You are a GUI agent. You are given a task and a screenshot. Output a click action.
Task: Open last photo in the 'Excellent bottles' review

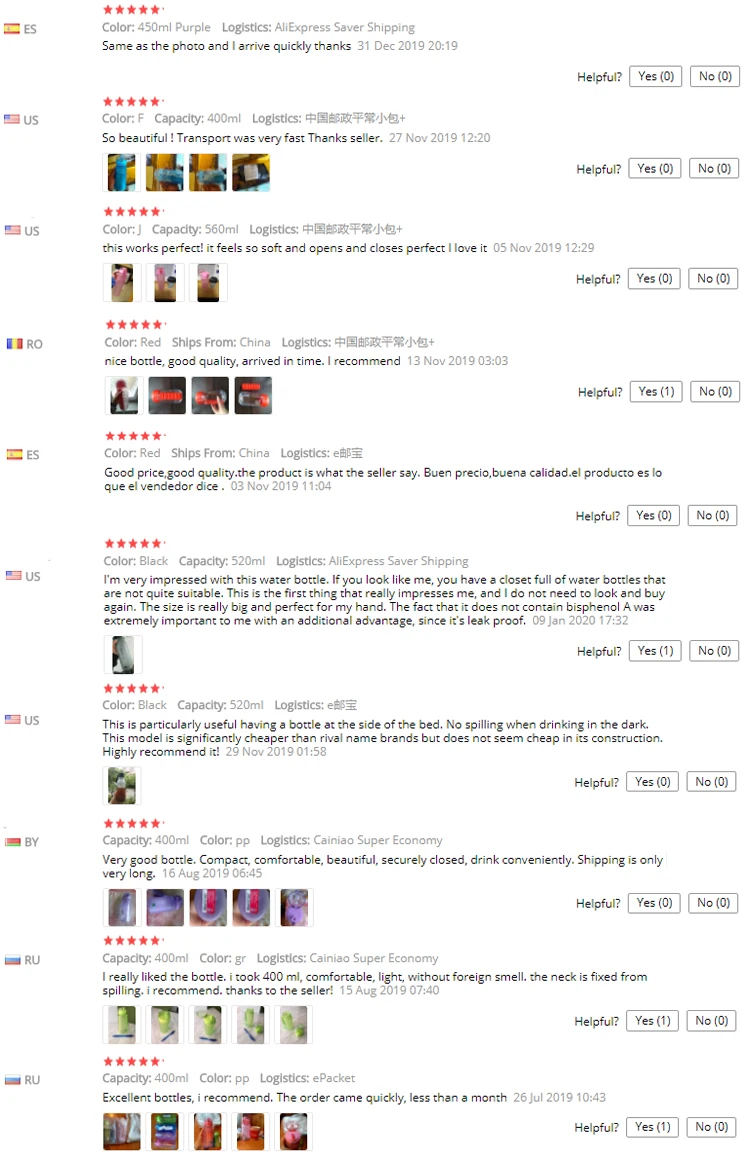click(293, 1132)
